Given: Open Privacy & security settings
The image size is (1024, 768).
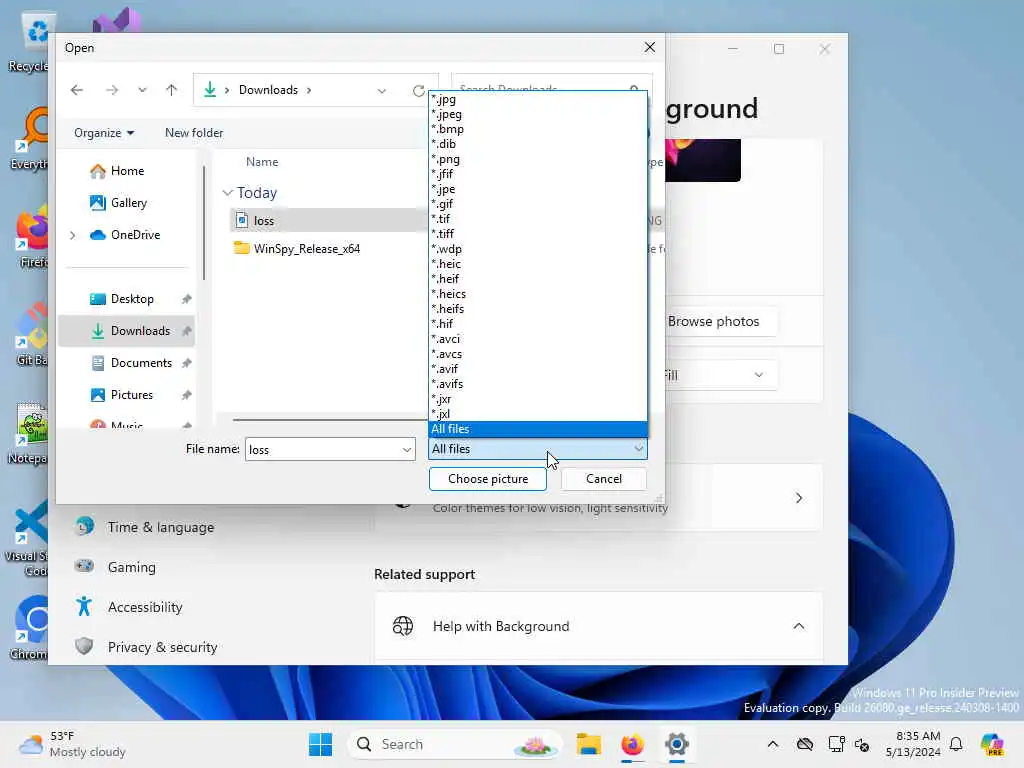Looking at the screenshot, I should (x=162, y=648).
